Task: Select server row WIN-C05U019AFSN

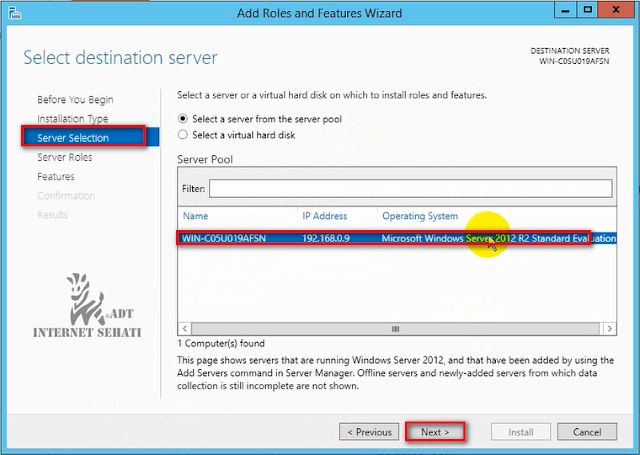Action: click(397, 238)
